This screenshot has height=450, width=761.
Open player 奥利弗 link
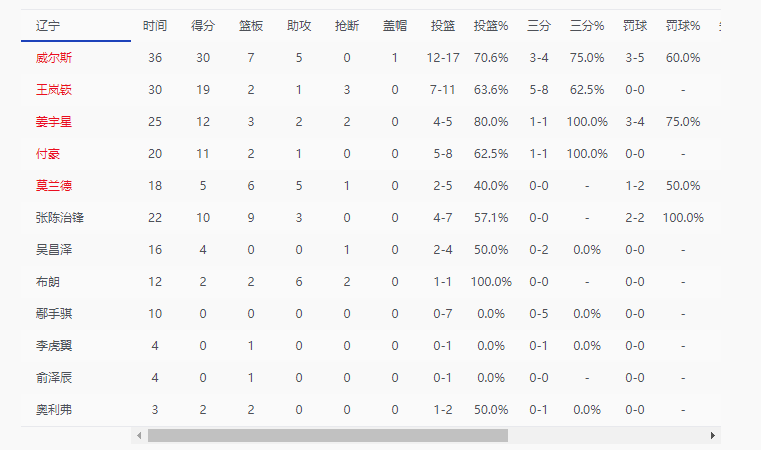tap(54, 410)
